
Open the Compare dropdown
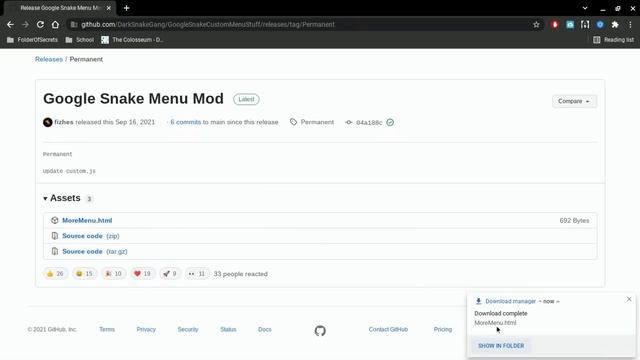[x=574, y=101]
